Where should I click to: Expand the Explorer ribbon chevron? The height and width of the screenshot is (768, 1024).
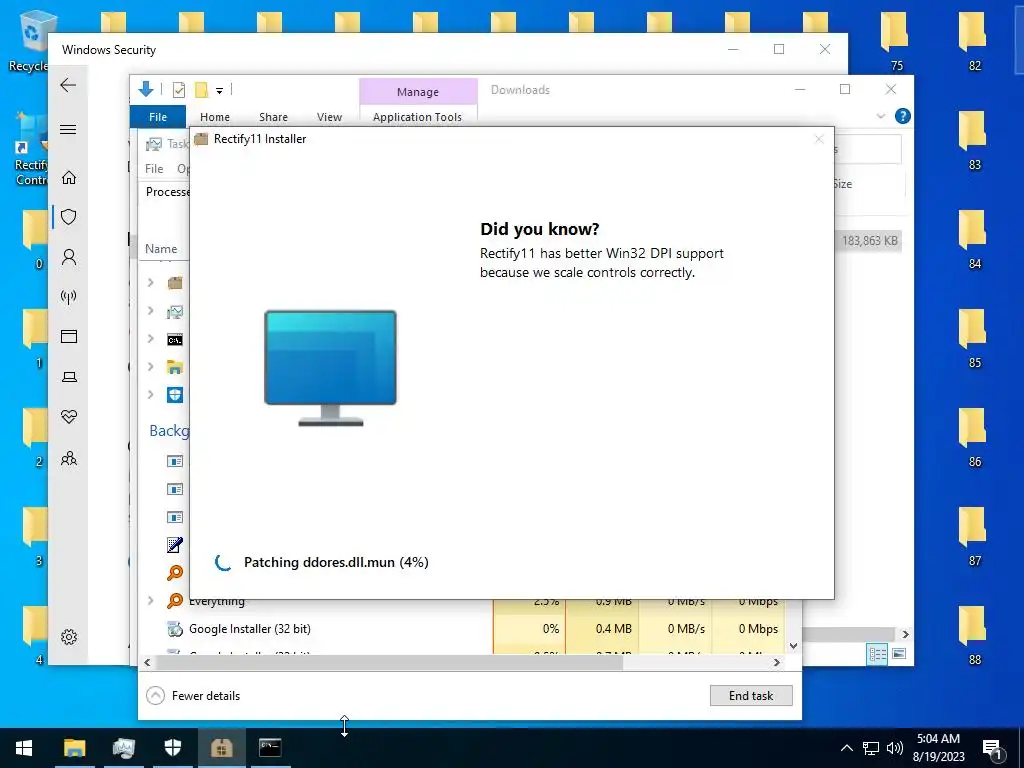point(880,116)
